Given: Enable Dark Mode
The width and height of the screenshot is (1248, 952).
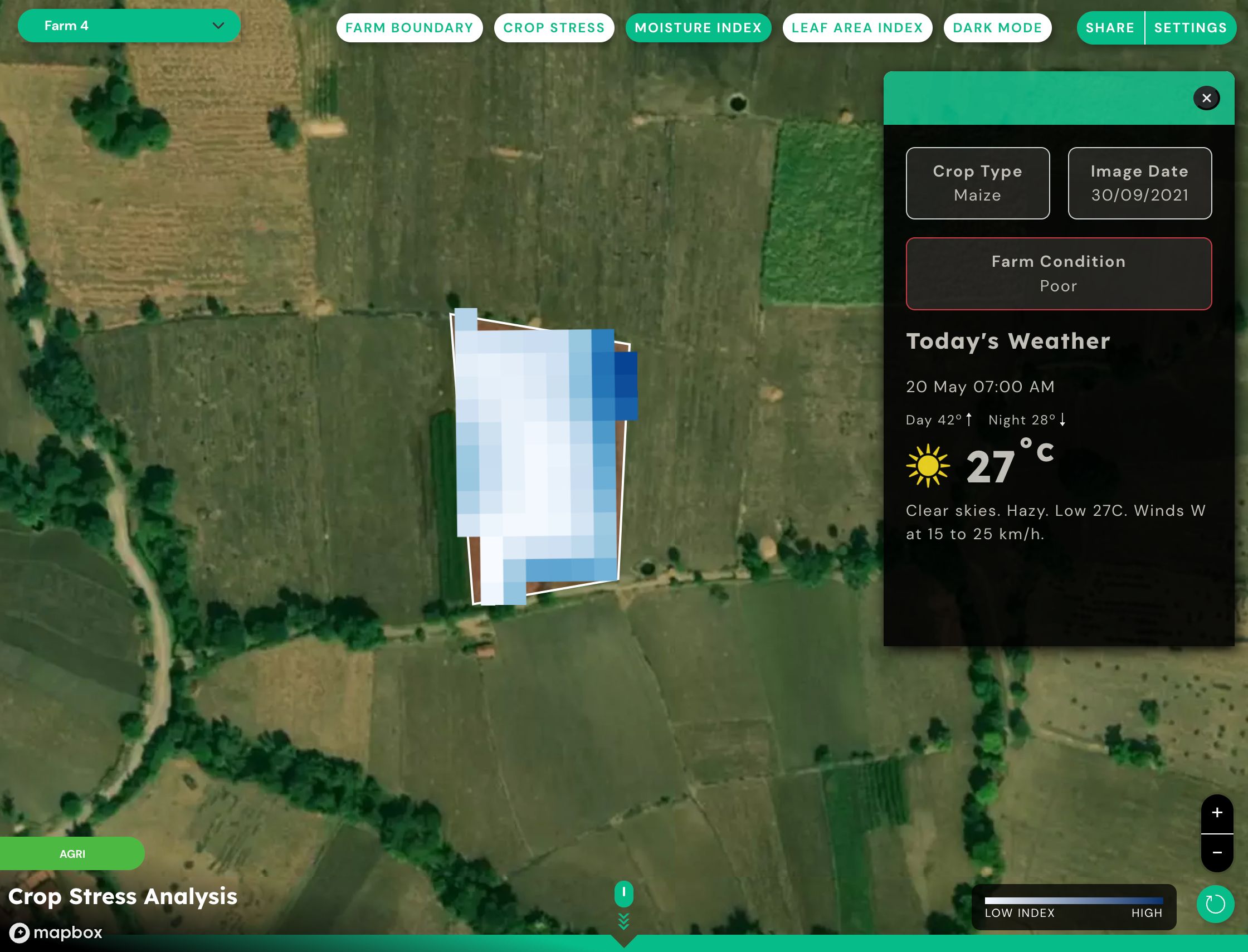Looking at the screenshot, I should coord(997,28).
